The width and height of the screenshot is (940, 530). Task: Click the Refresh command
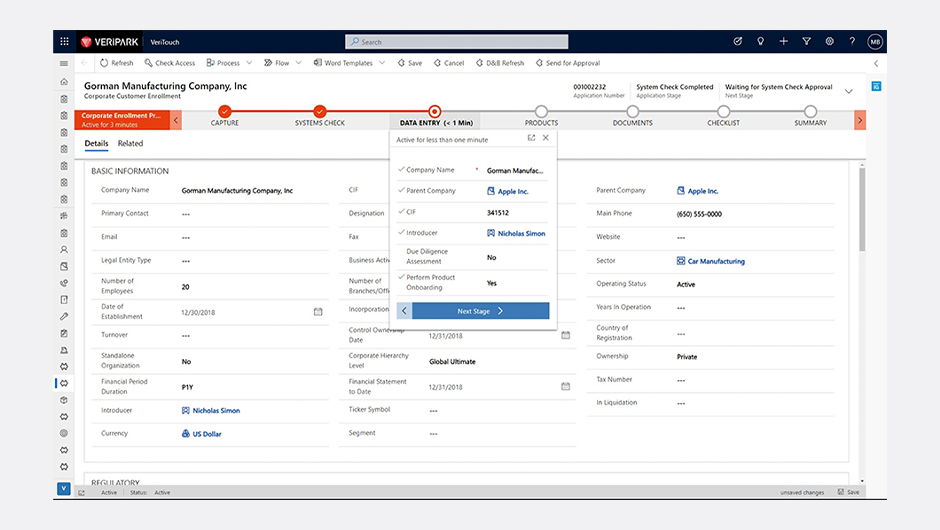click(116, 63)
